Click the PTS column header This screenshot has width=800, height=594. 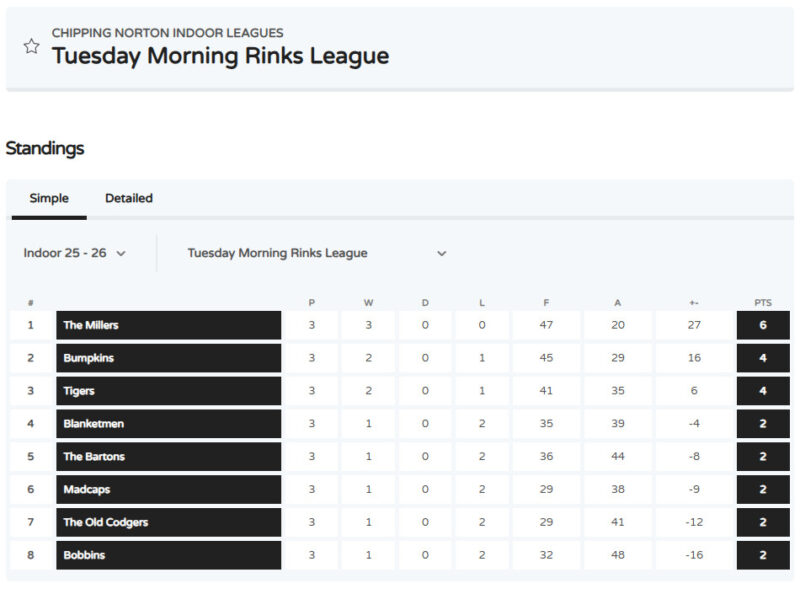click(x=762, y=302)
